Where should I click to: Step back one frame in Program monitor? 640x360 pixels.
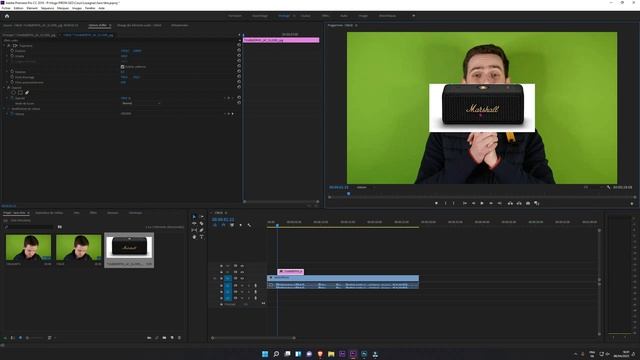pos(473,203)
